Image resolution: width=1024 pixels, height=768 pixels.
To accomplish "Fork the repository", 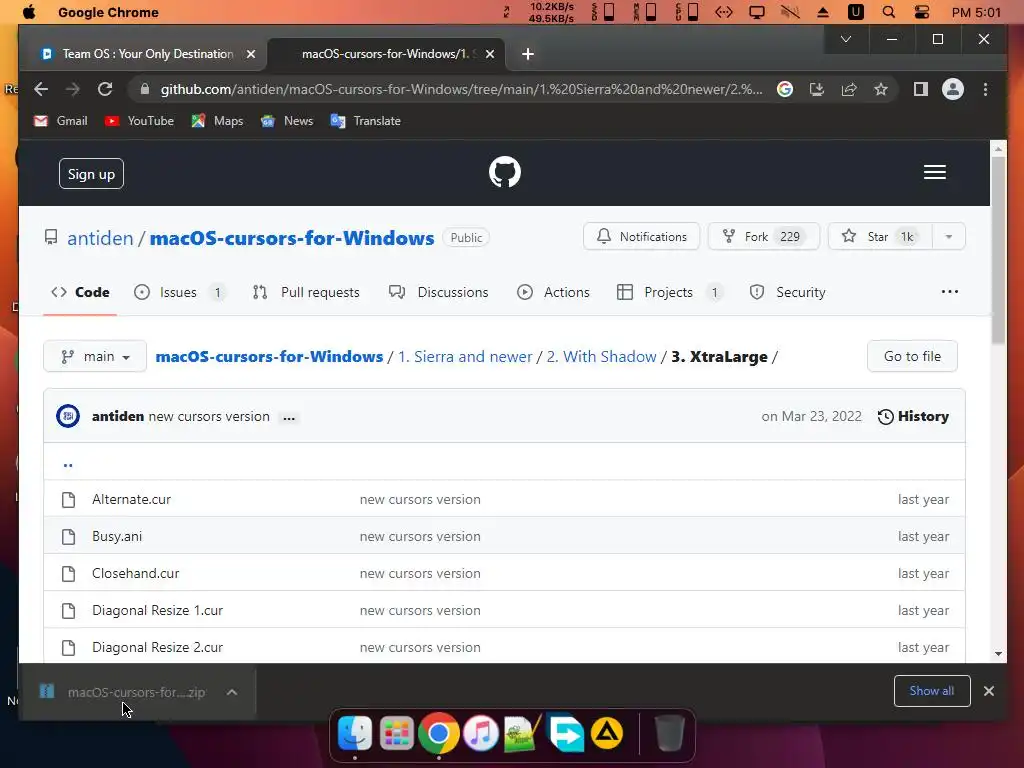I will point(763,236).
